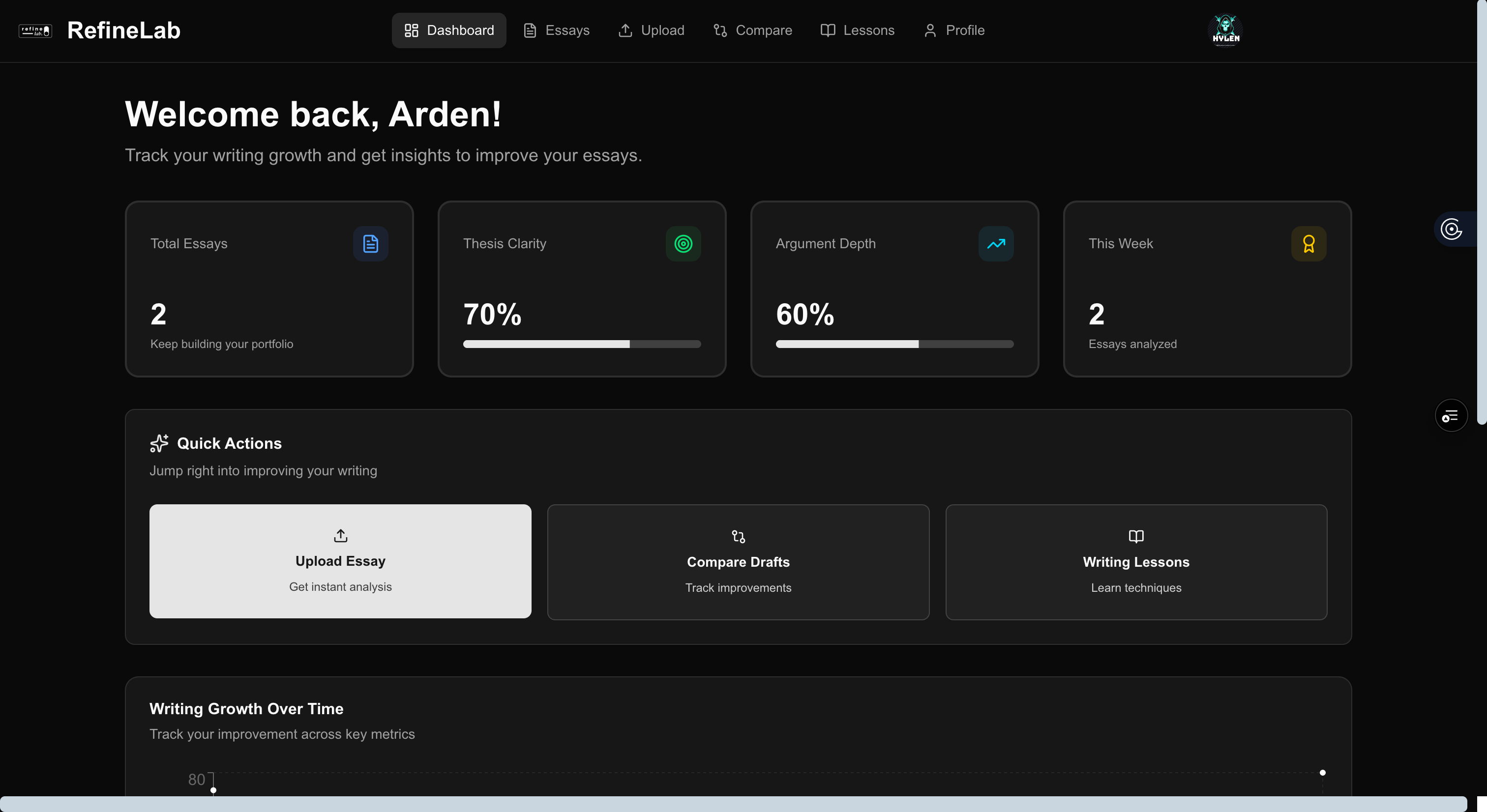Click the horizontal scrollbar at the bottom
Screen dimensions: 1487x812
[x=733, y=803]
